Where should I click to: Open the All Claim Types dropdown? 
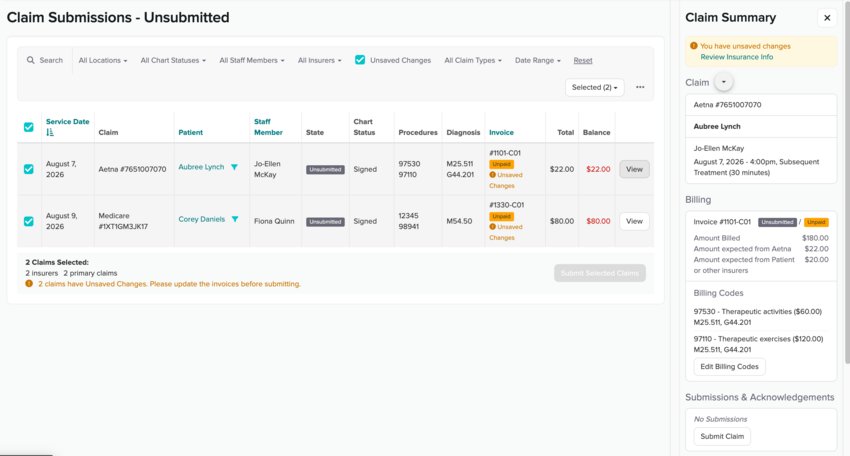473,60
